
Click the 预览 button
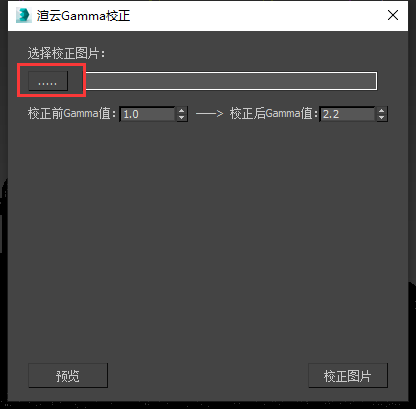(x=68, y=376)
